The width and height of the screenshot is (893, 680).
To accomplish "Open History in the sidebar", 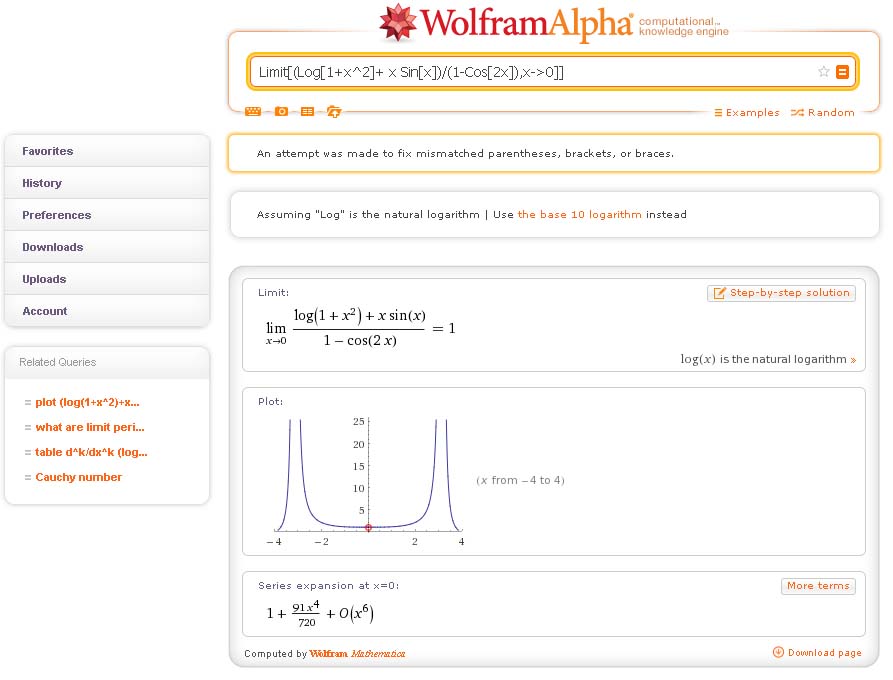I will coord(42,183).
